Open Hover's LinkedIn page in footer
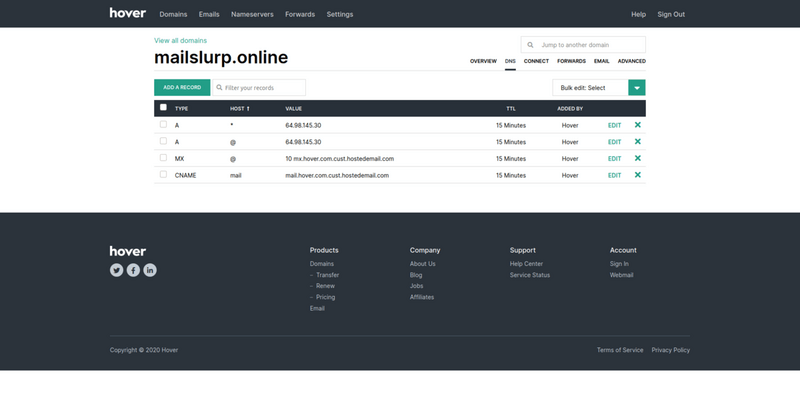 (150, 270)
